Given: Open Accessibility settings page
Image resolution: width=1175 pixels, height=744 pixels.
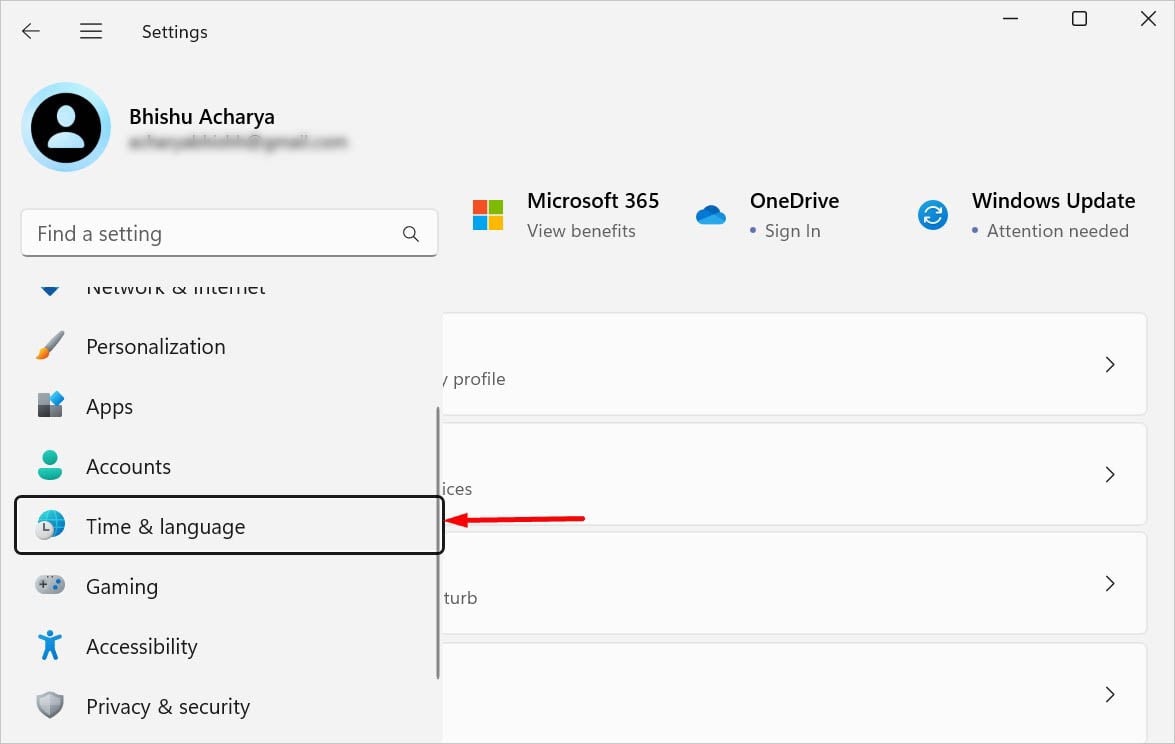Looking at the screenshot, I should point(141,646).
